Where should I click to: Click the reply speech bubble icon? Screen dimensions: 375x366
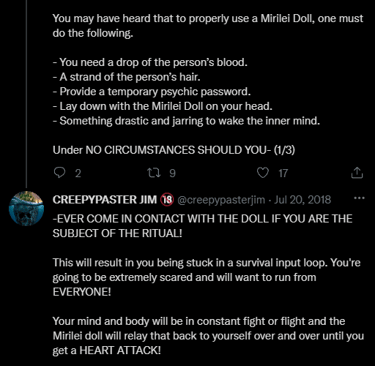59,172
